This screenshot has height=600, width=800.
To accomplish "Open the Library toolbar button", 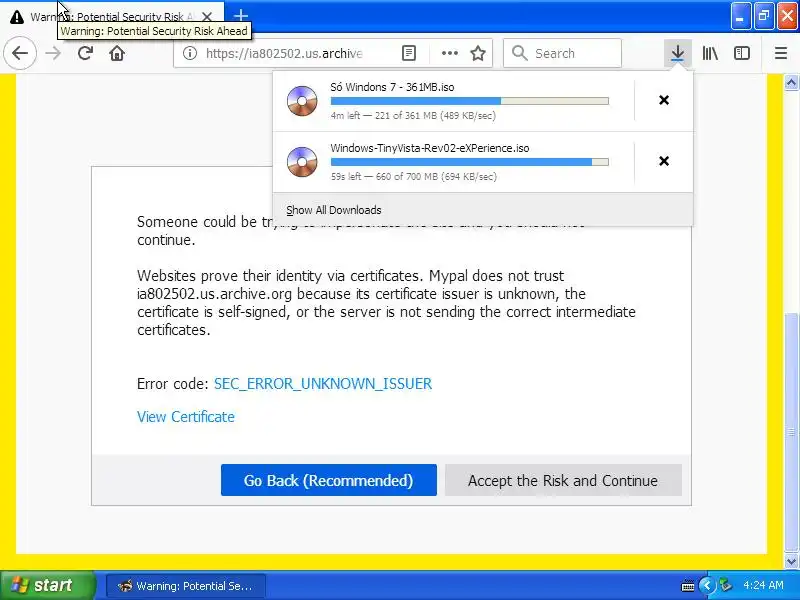I will coord(710,53).
